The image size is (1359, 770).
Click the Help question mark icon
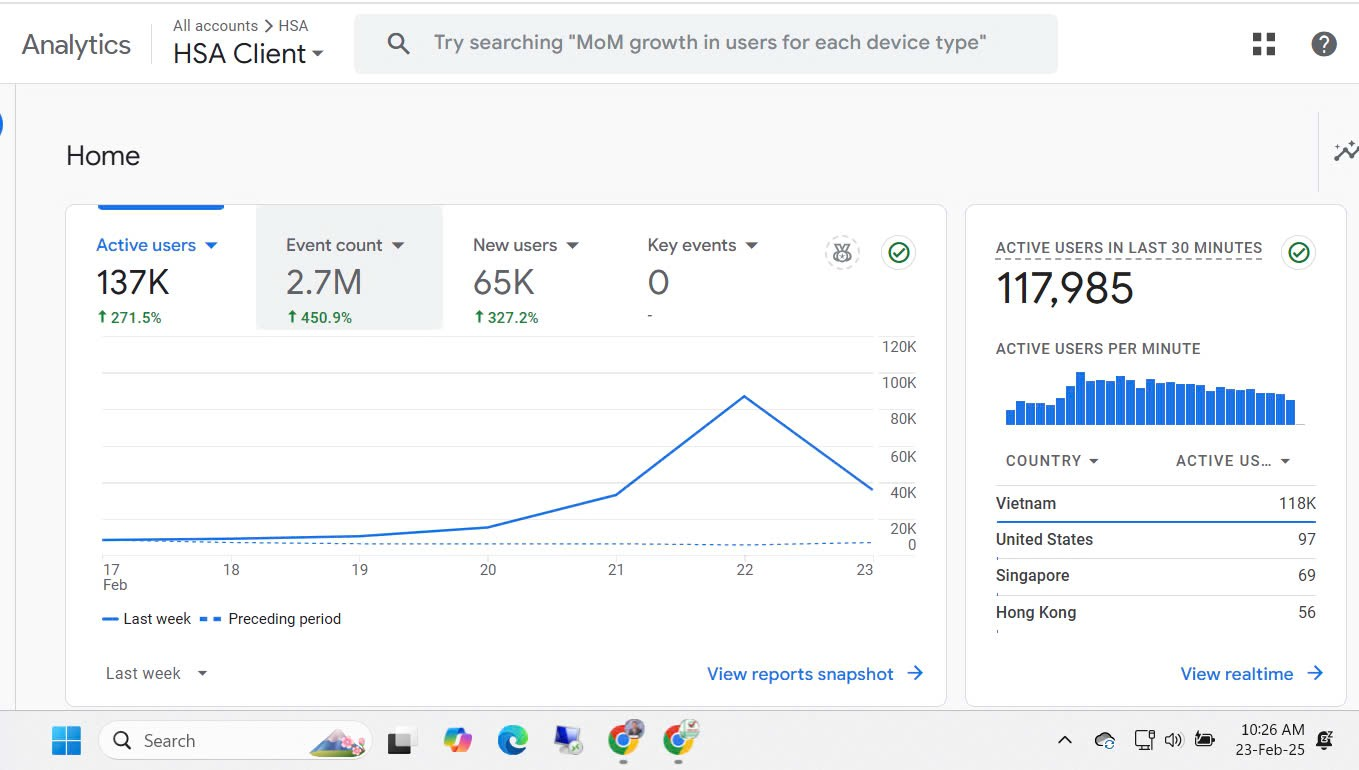pos(1323,44)
